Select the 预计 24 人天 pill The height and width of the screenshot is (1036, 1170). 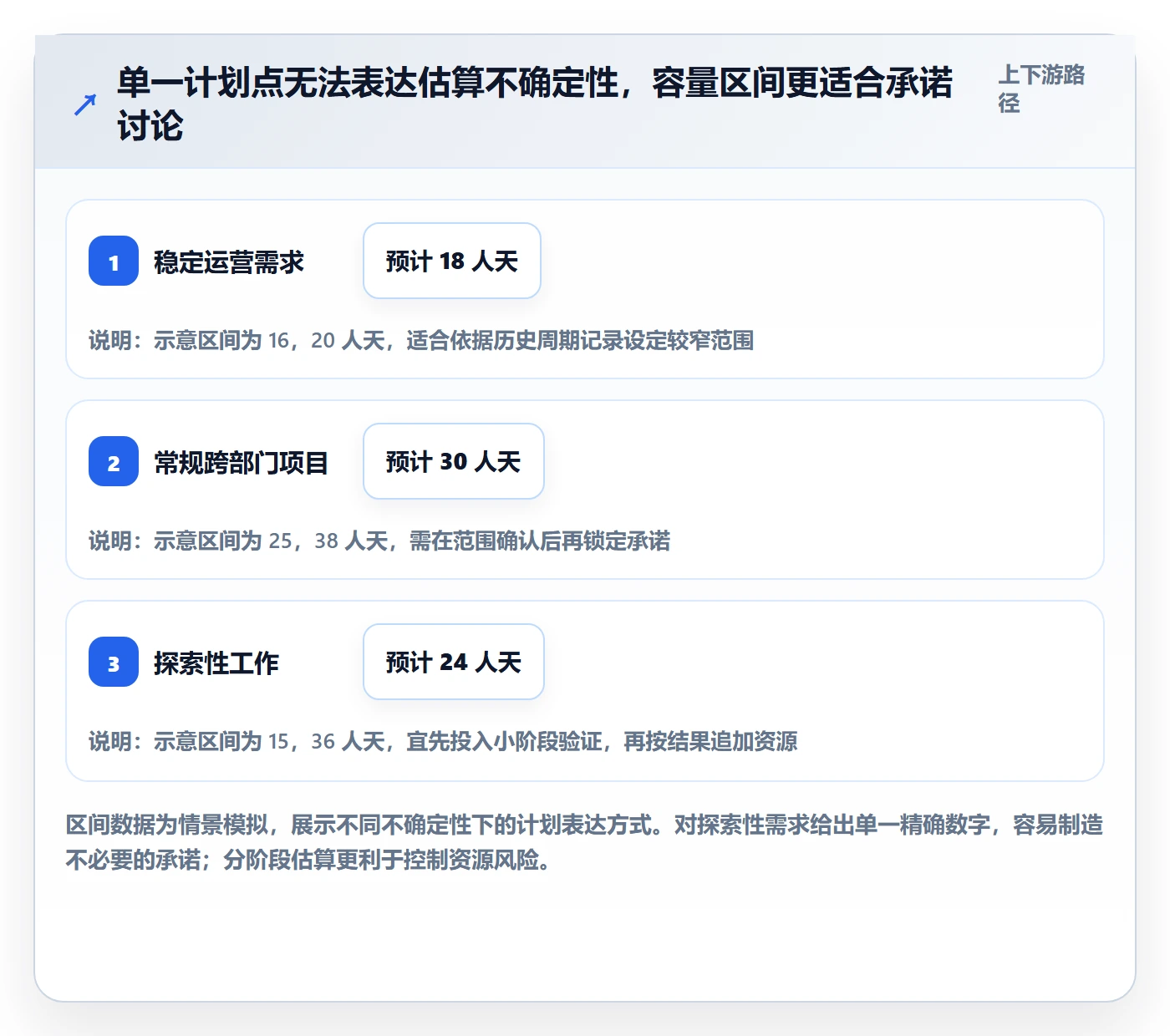[454, 662]
